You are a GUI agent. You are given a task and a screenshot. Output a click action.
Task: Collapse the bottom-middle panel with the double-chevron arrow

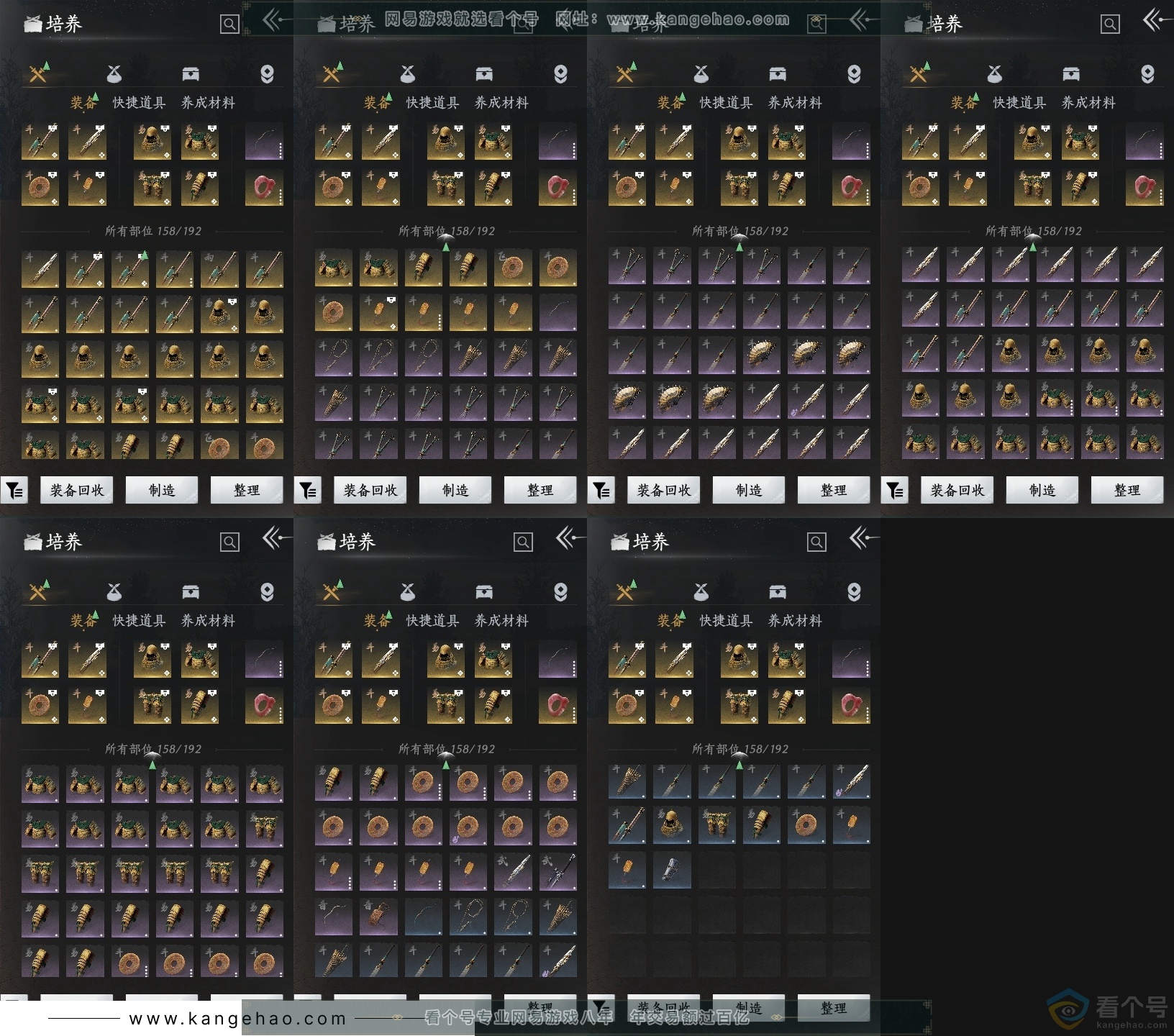[x=570, y=538]
